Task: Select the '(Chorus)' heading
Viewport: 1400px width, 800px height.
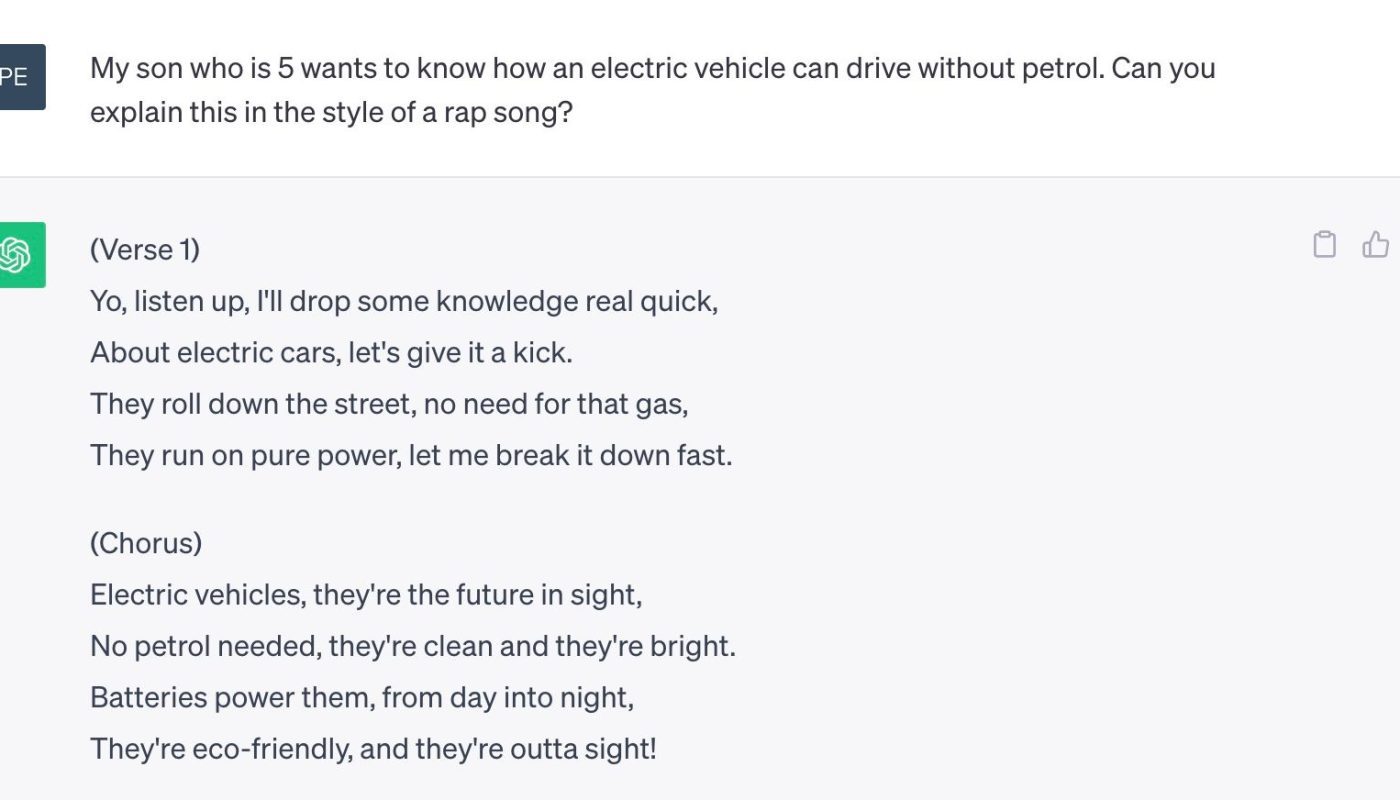Action: pos(146,544)
